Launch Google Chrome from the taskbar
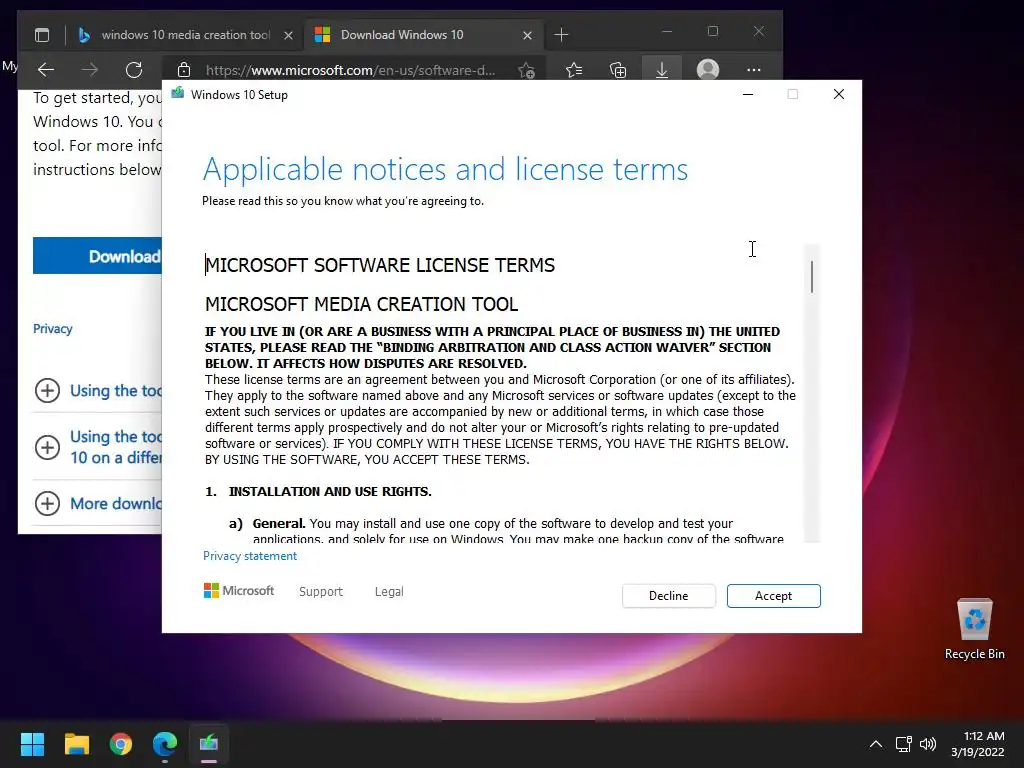Viewport: 1024px width, 768px height. pyautogui.click(x=121, y=744)
